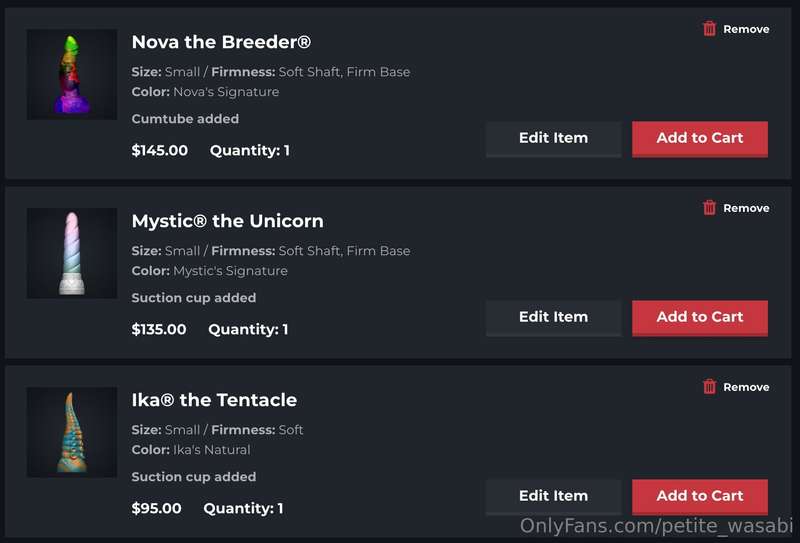The height and width of the screenshot is (543, 800).
Task: Click the trash icon for Ika the Tentacle
Action: point(709,387)
